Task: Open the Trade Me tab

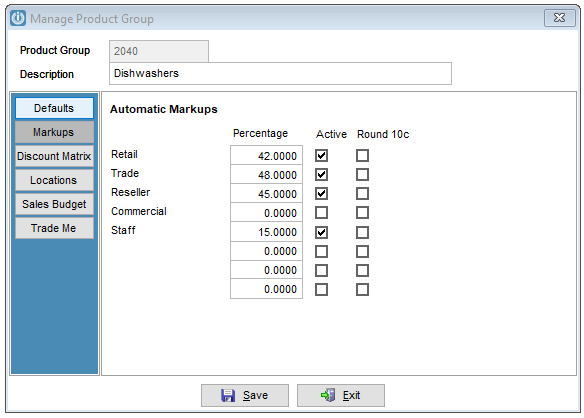Action: [x=54, y=228]
